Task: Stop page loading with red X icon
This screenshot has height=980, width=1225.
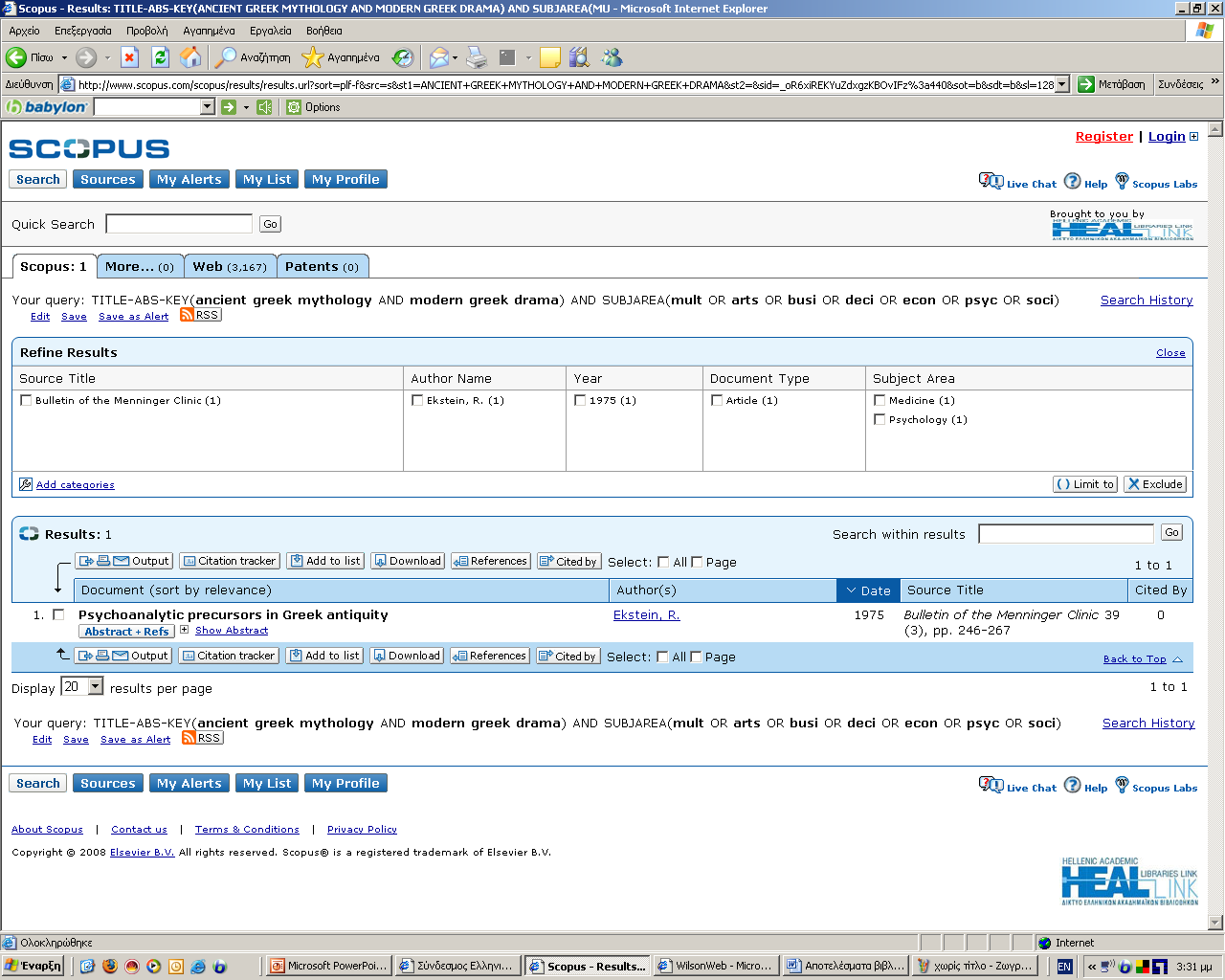Action: point(130,57)
